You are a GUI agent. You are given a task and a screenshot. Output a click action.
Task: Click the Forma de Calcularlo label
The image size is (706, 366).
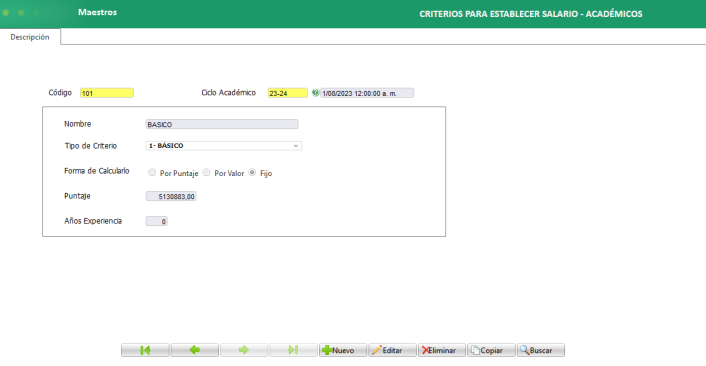pyautogui.click(x=97, y=171)
